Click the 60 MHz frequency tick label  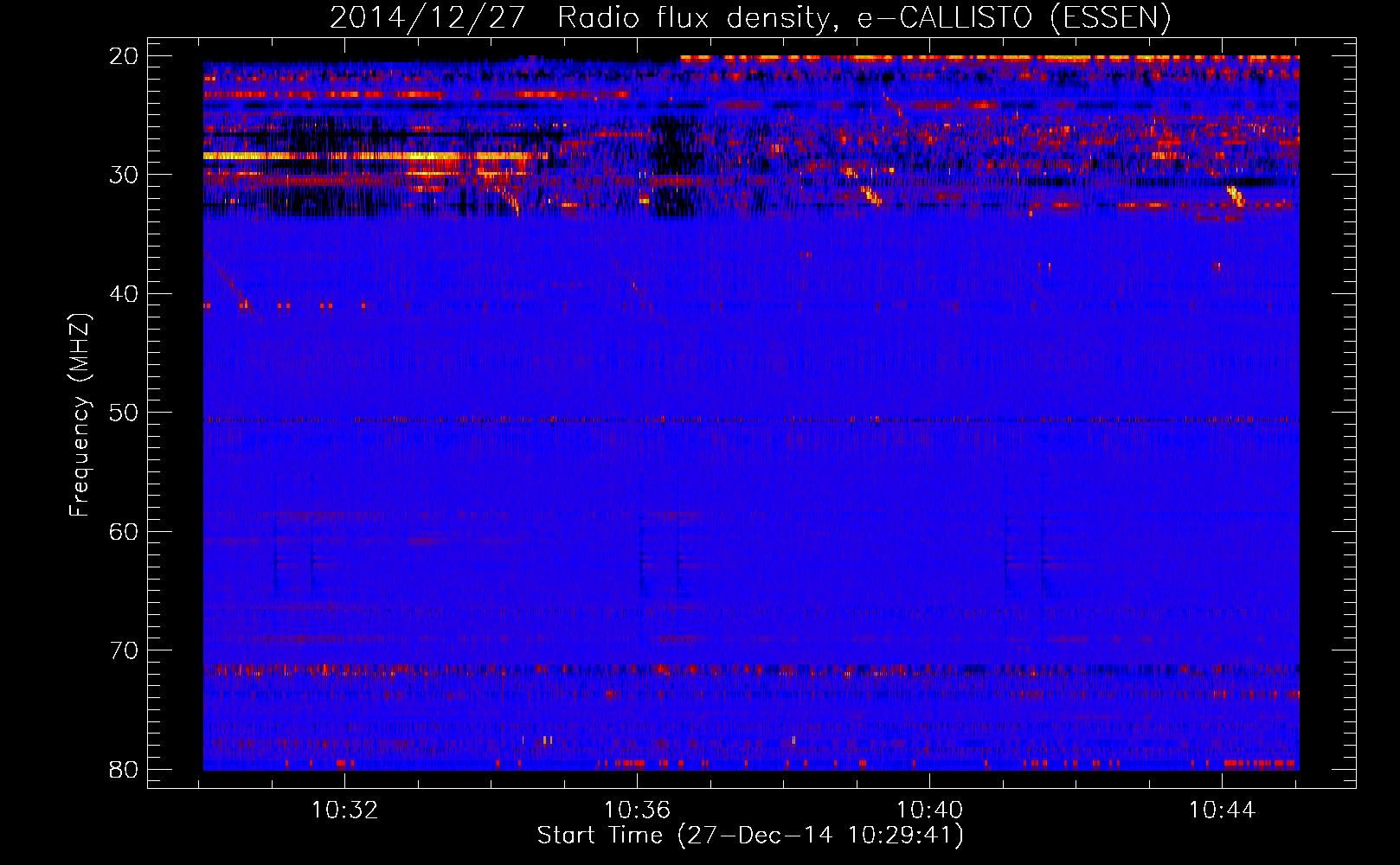tap(124, 531)
